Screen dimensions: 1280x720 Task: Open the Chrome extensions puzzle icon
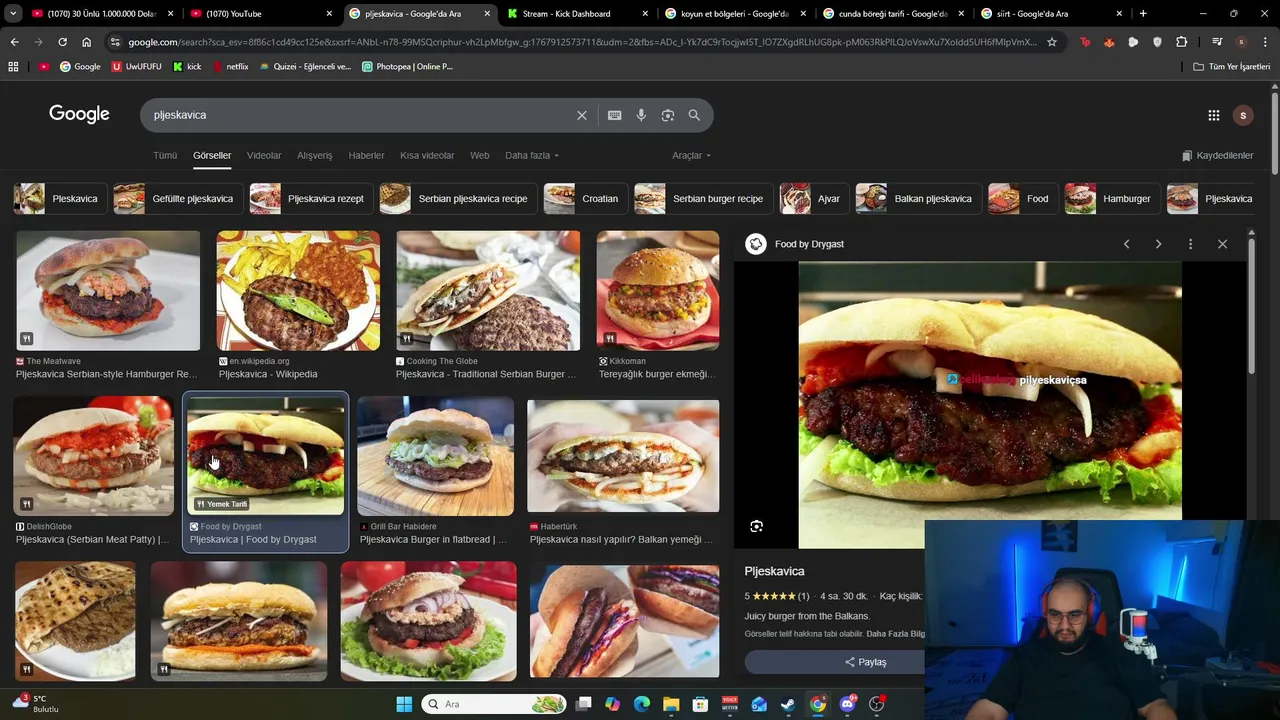click(x=1182, y=42)
